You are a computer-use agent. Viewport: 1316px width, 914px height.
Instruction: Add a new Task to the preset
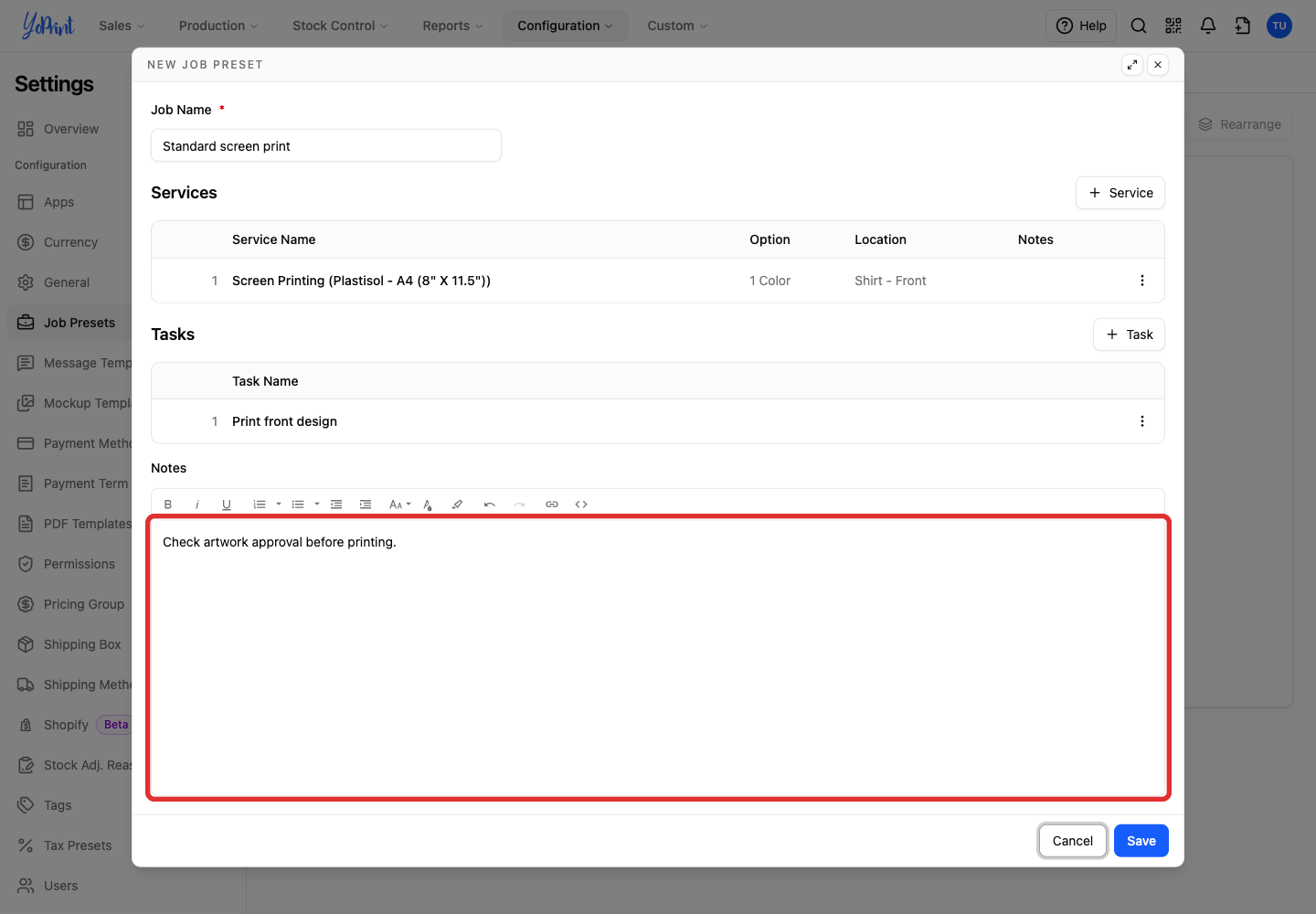[x=1129, y=335]
